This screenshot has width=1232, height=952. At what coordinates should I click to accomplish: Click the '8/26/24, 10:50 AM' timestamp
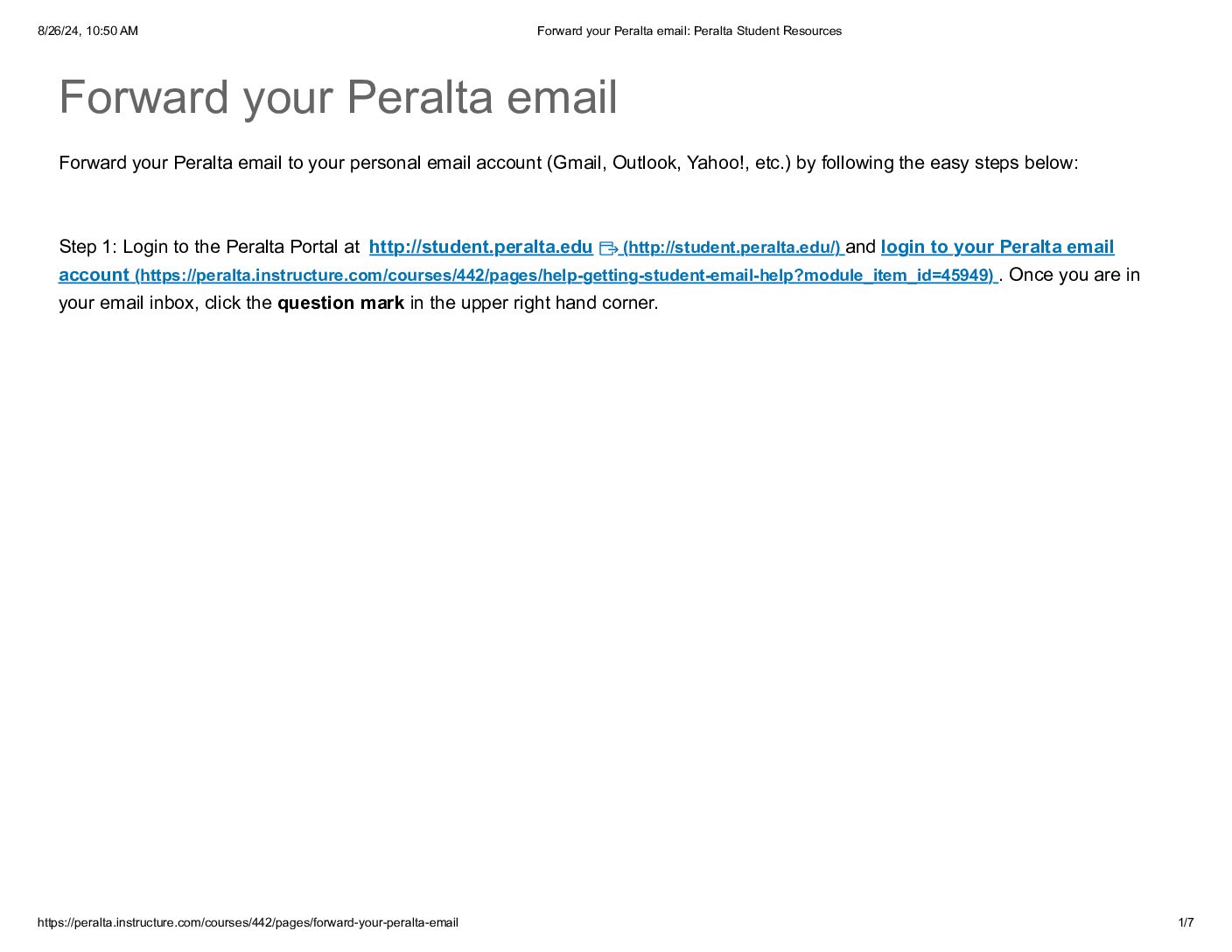[x=87, y=31]
